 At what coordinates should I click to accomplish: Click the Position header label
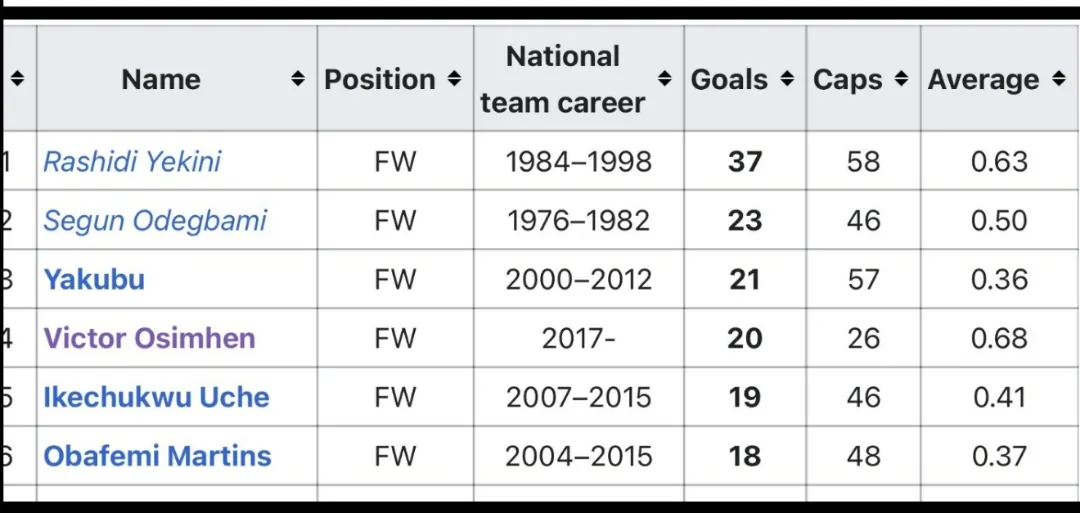tap(380, 79)
